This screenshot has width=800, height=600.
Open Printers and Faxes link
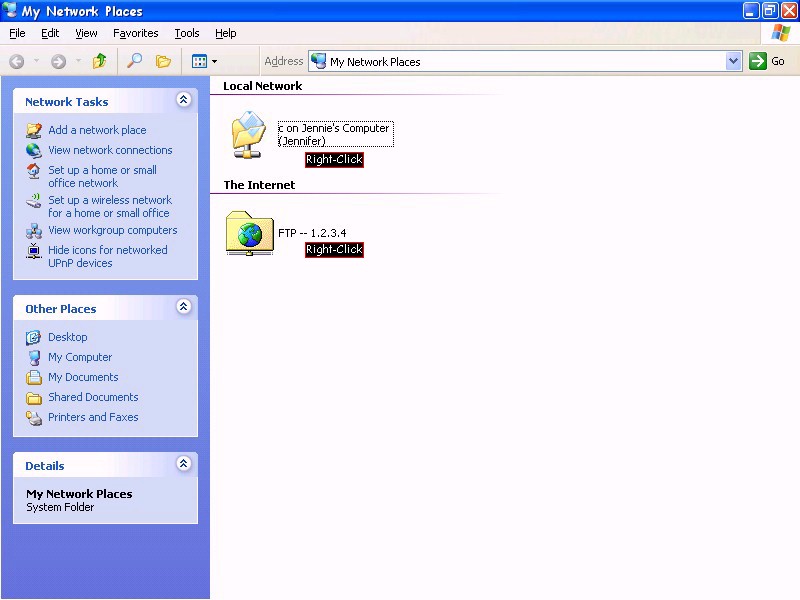93,417
